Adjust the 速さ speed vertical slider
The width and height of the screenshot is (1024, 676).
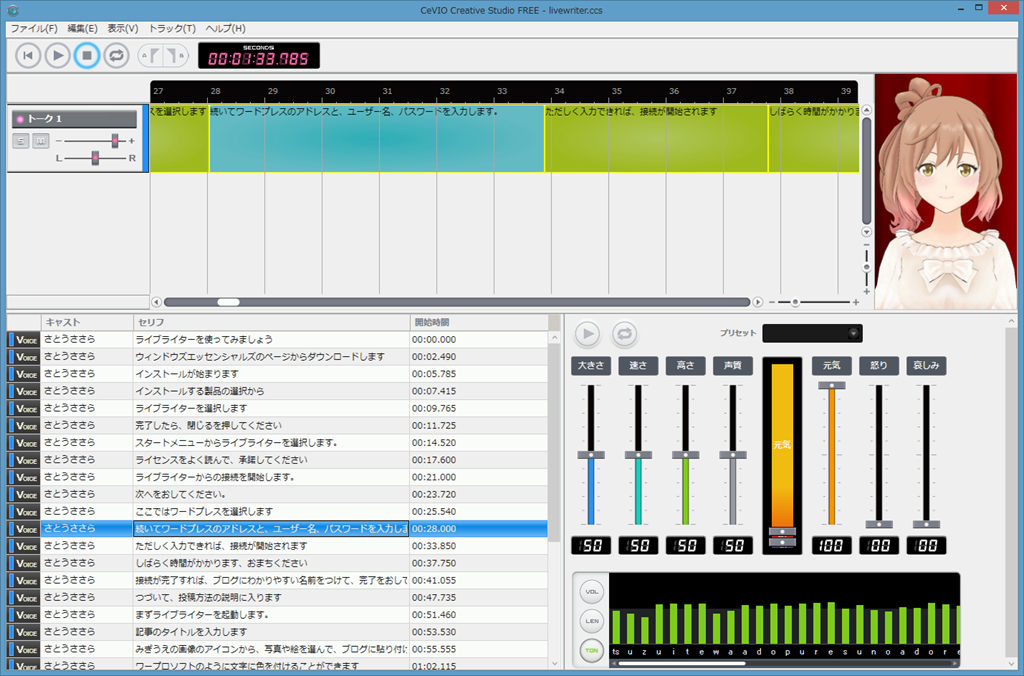point(638,455)
